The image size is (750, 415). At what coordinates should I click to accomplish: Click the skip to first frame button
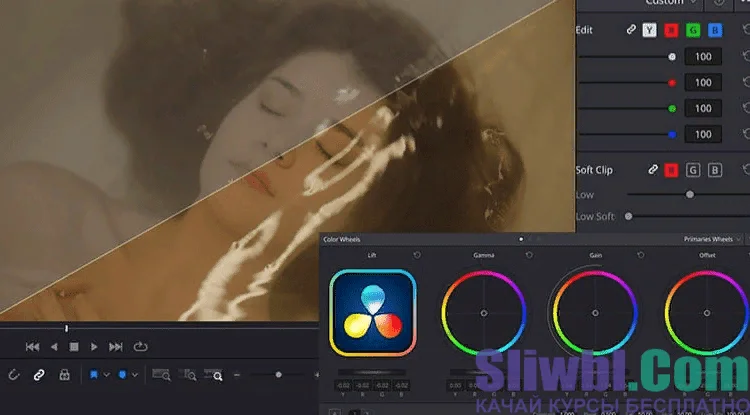pyautogui.click(x=32, y=347)
